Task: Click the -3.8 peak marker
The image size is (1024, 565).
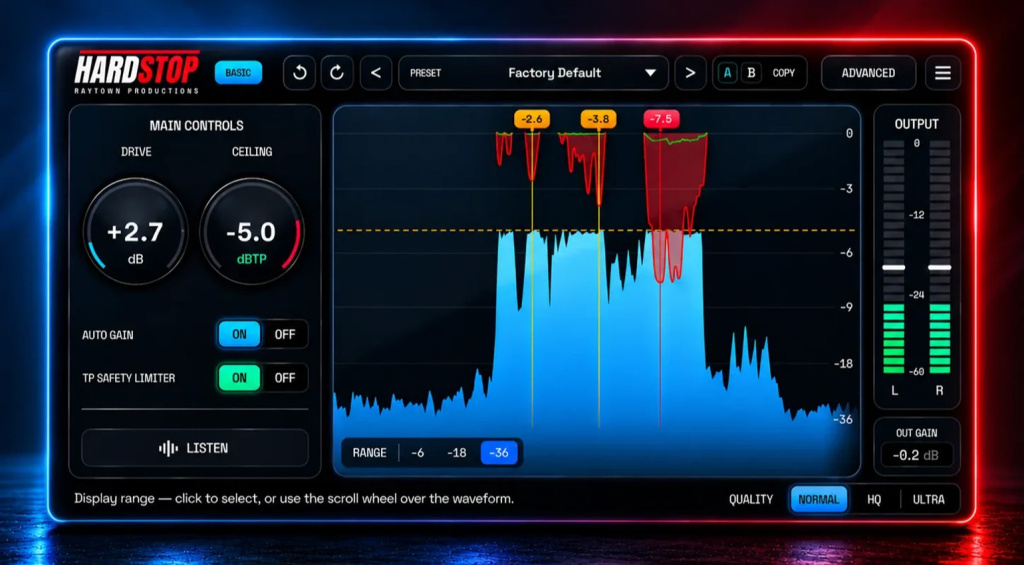Action: point(598,119)
